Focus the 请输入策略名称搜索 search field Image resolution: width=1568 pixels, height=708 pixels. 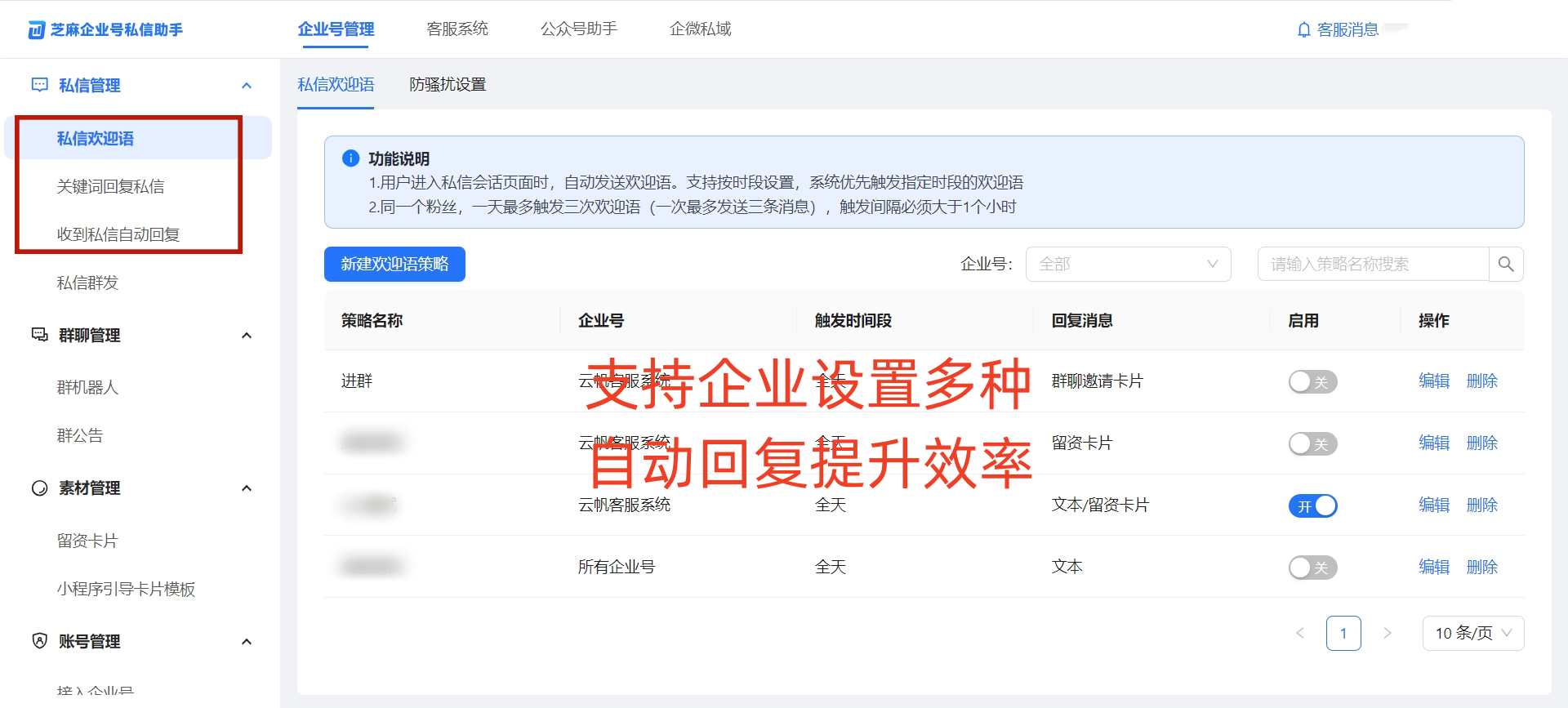click(1373, 264)
